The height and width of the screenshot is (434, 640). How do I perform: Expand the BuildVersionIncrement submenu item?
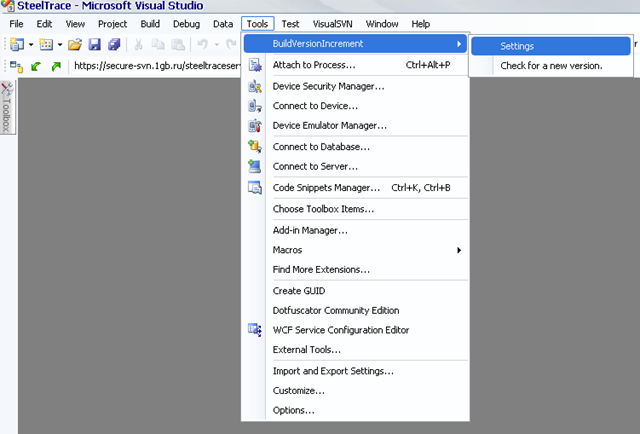point(355,44)
